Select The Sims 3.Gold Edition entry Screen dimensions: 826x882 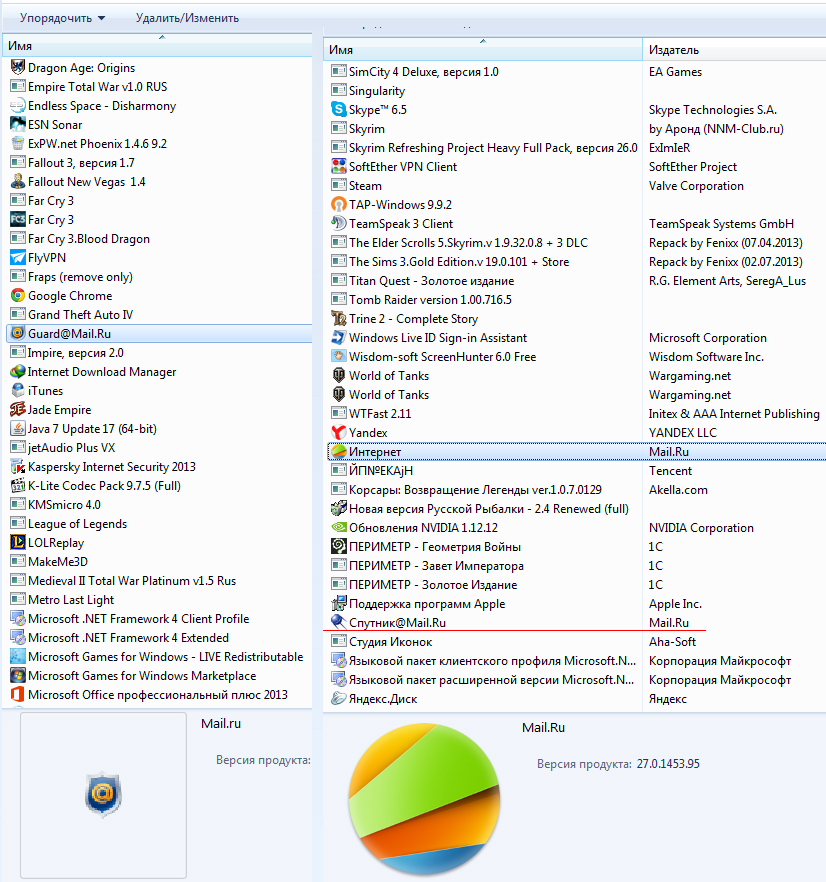(x=459, y=262)
